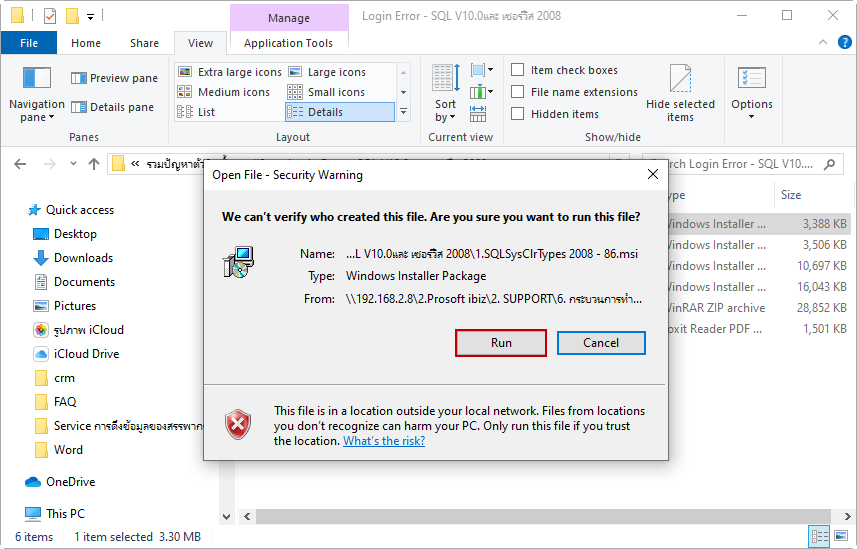Enable Hidden items checkbox

tap(517, 114)
